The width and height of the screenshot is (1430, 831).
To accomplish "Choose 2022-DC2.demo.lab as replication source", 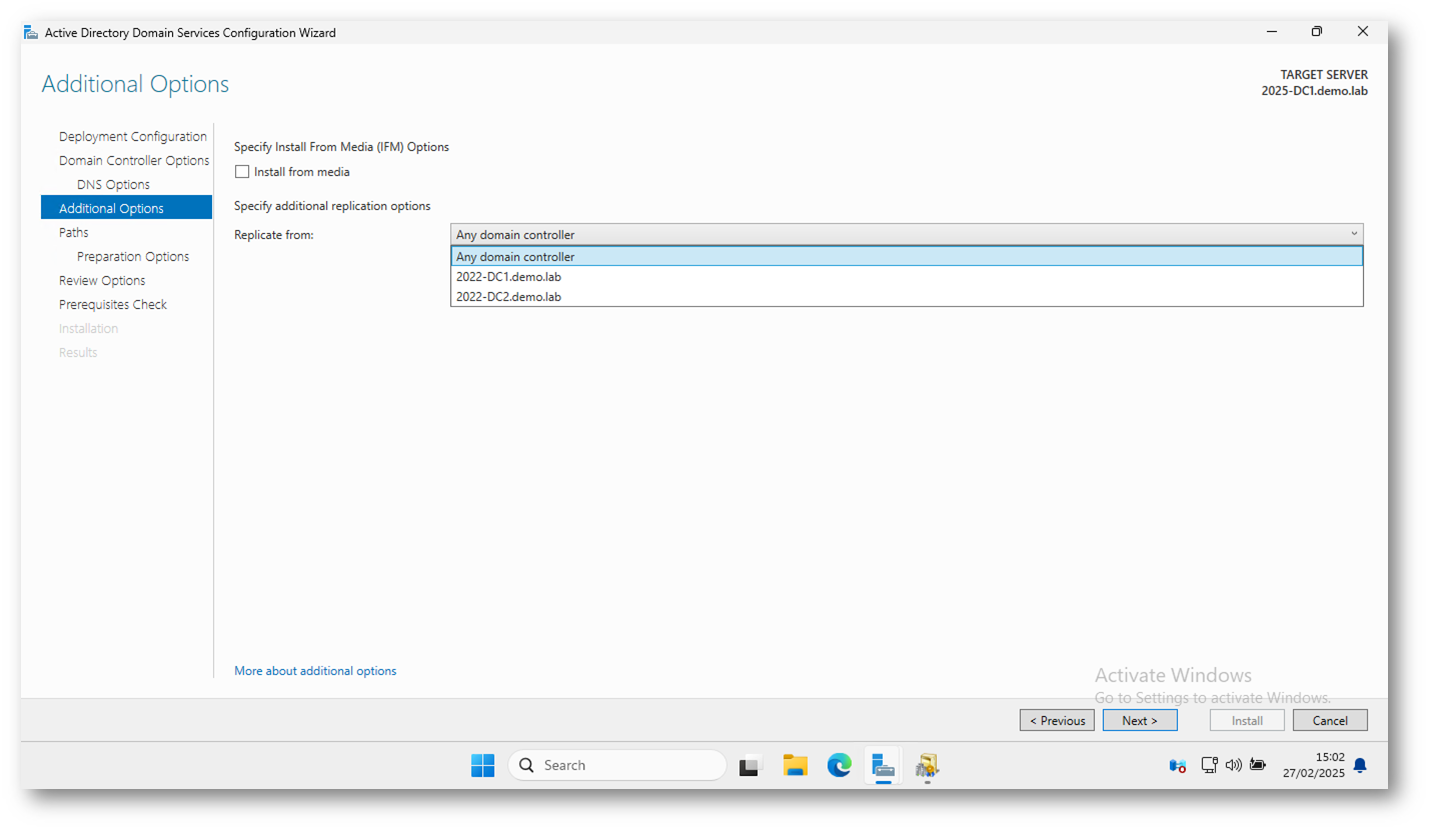I will [907, 297].
